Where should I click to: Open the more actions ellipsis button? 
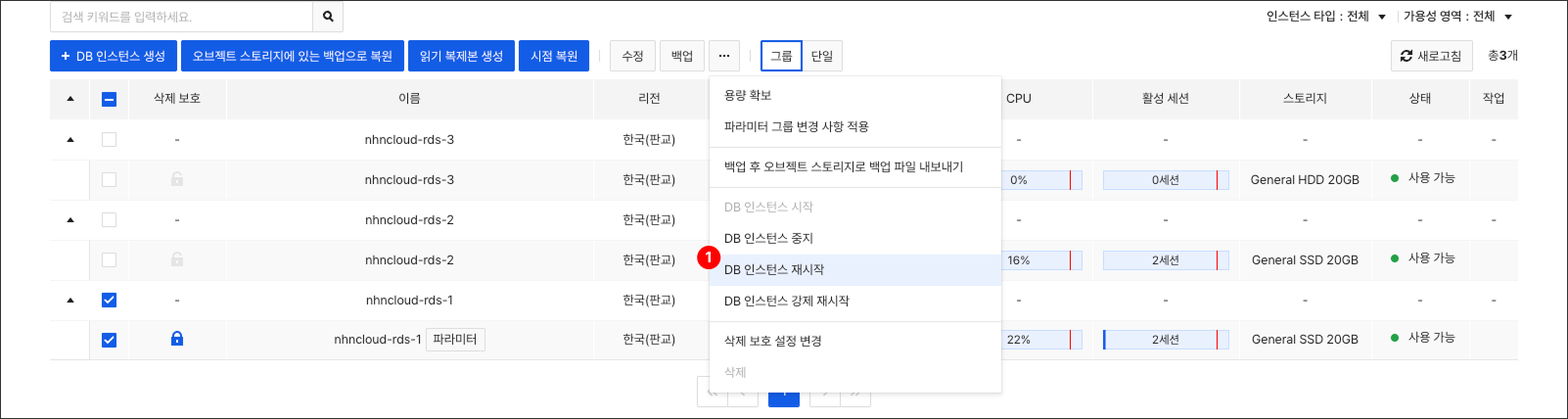tap(724, 56)
